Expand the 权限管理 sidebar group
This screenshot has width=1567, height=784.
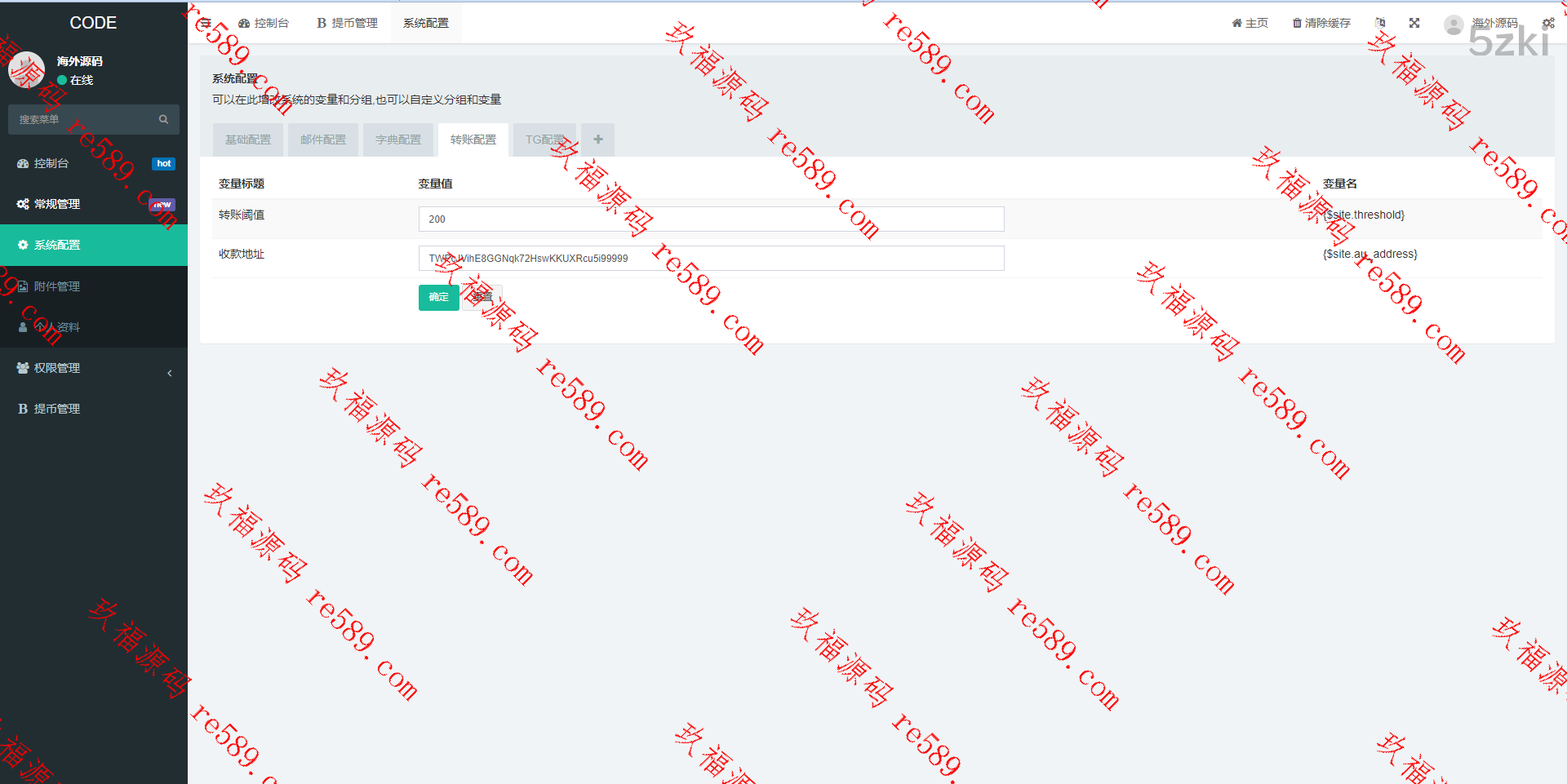click(94, 368)
